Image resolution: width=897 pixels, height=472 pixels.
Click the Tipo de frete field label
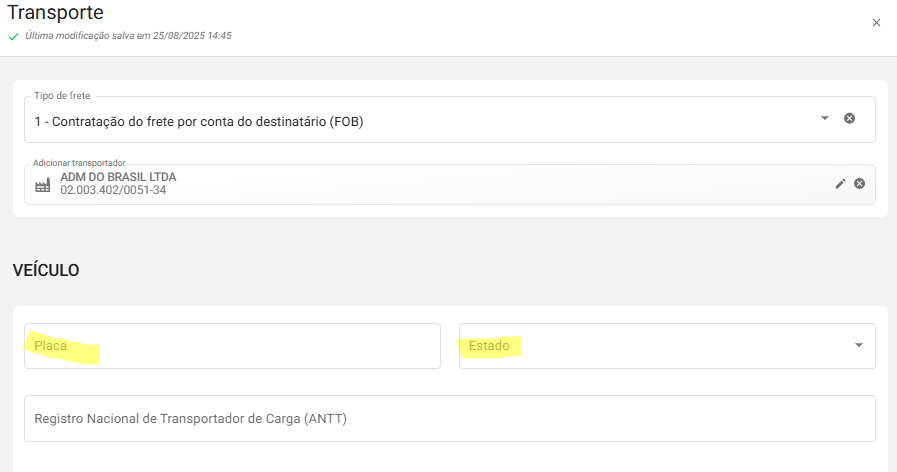62,96
